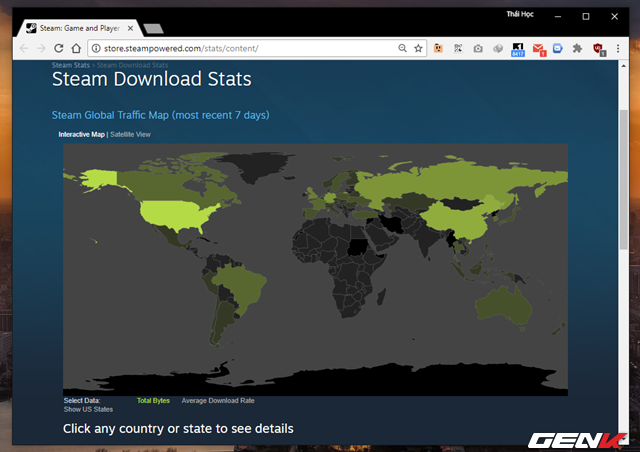
Task: Click the page scrollbar thumb
Action: pos(624,180)
